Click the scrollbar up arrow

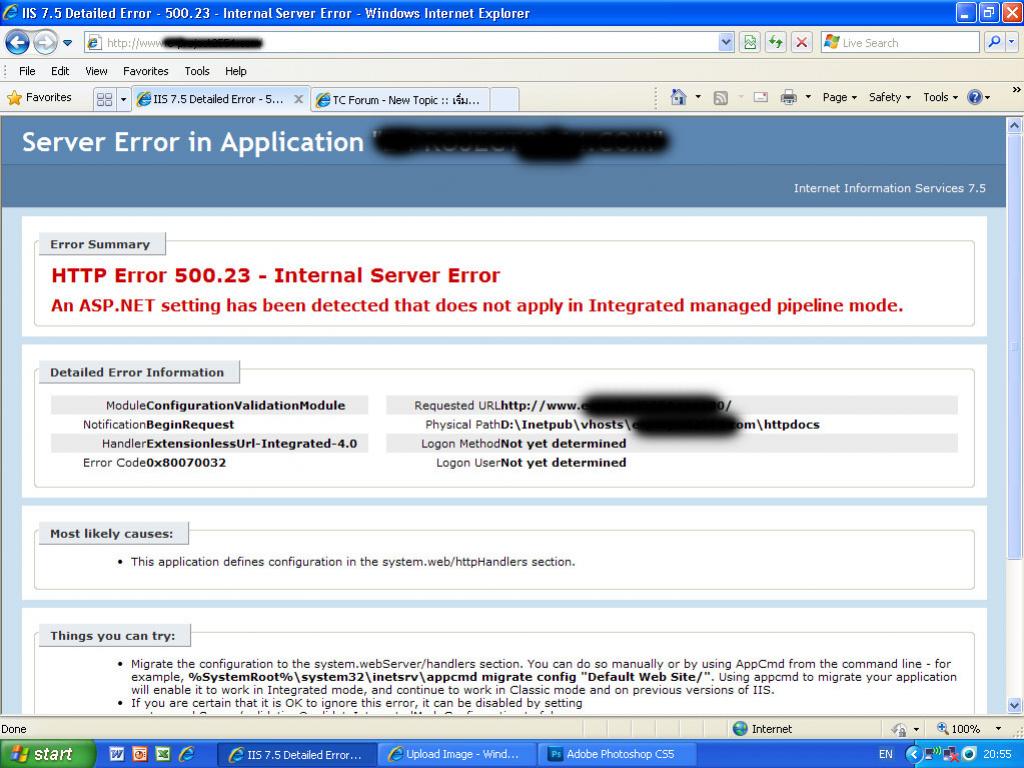(1014, 124)
